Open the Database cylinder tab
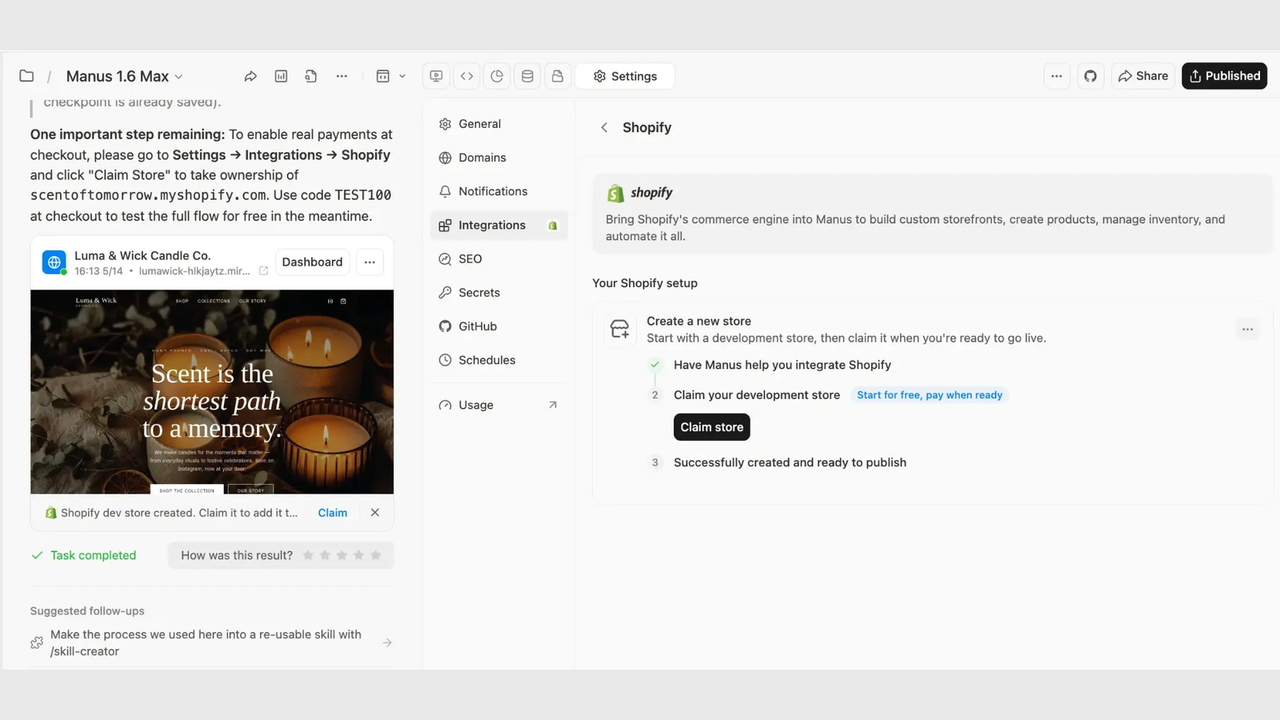 tap(527, 76)
